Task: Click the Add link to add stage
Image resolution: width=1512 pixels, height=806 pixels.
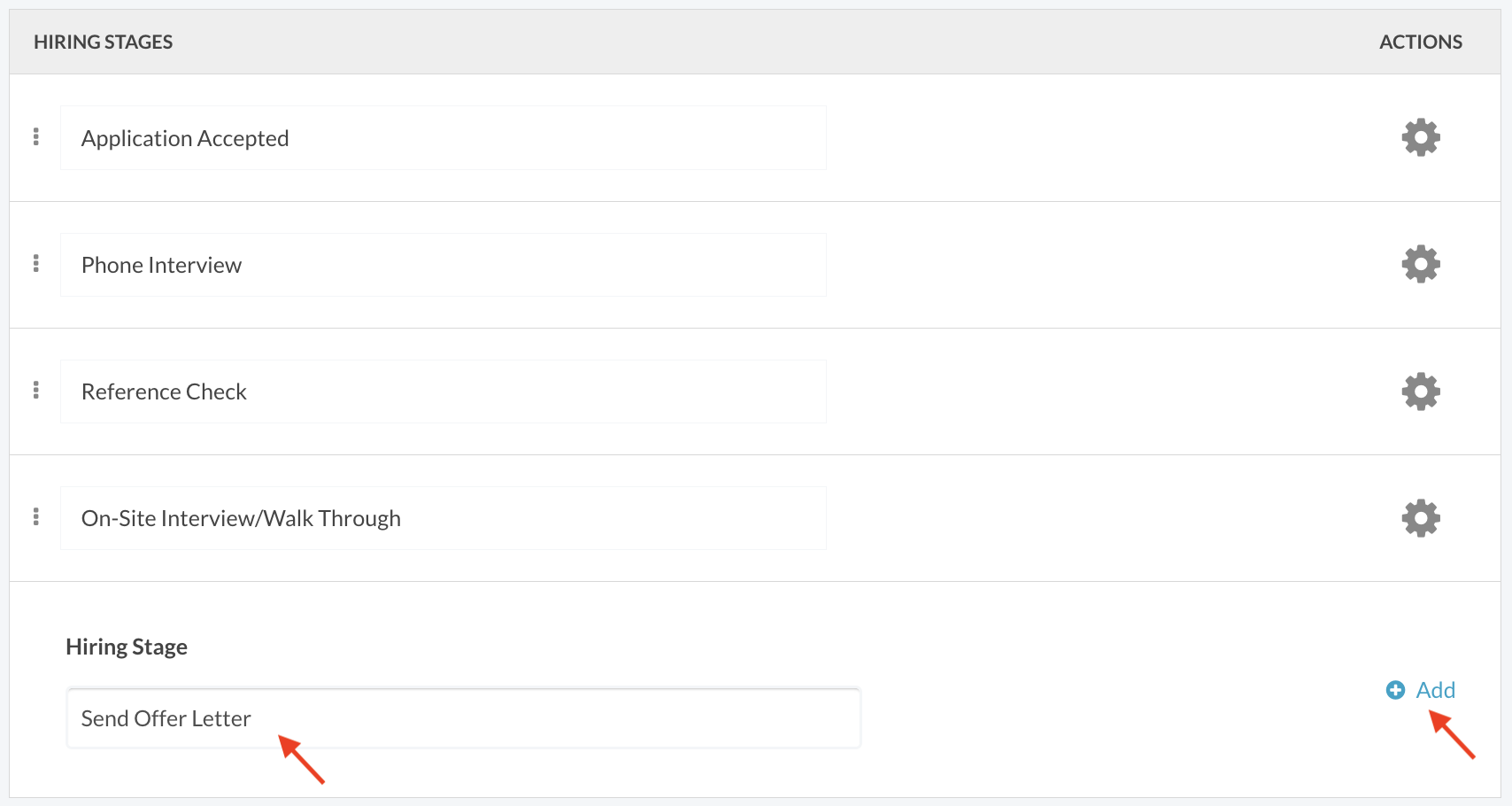Action: pyautogui.click(x=1435, y=690)
